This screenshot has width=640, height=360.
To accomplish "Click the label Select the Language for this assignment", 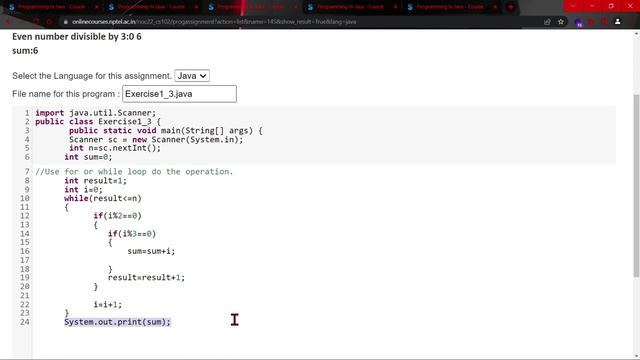I will point(92,76).
